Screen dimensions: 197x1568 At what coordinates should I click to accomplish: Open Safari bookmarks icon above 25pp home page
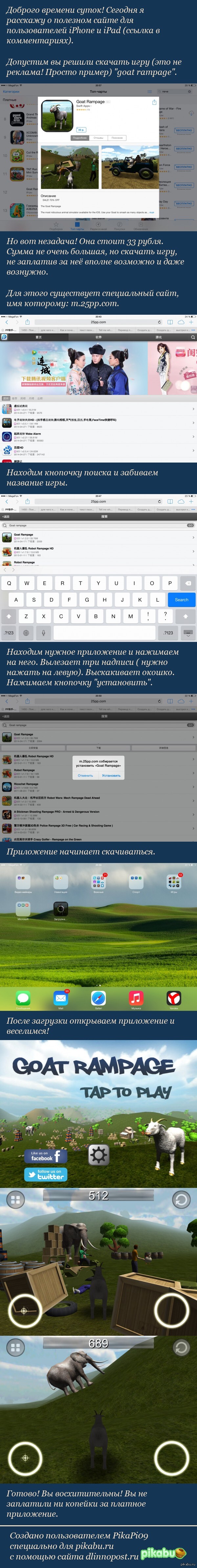(170, 322)
